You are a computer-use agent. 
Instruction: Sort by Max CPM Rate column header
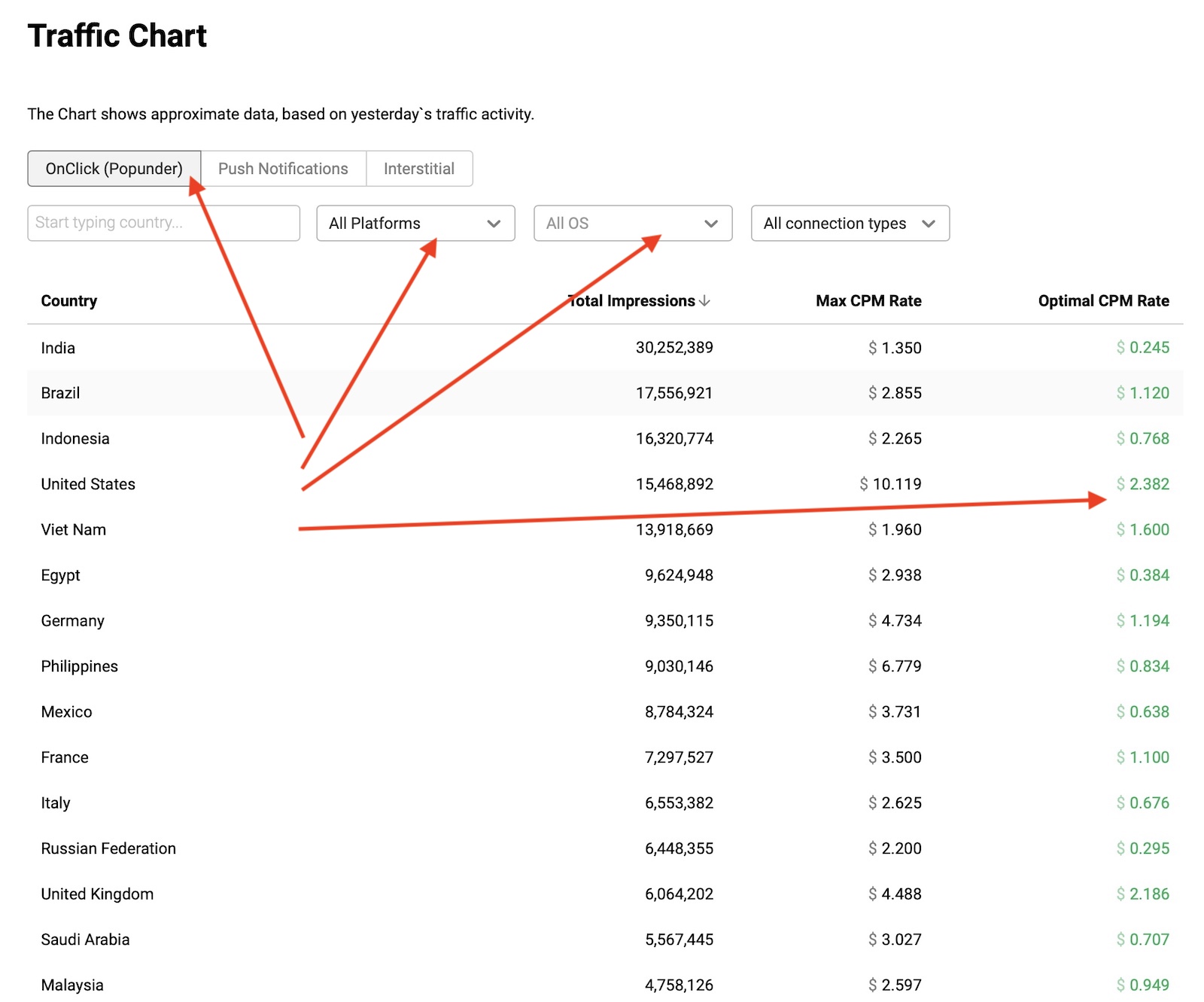coord(868,301)
